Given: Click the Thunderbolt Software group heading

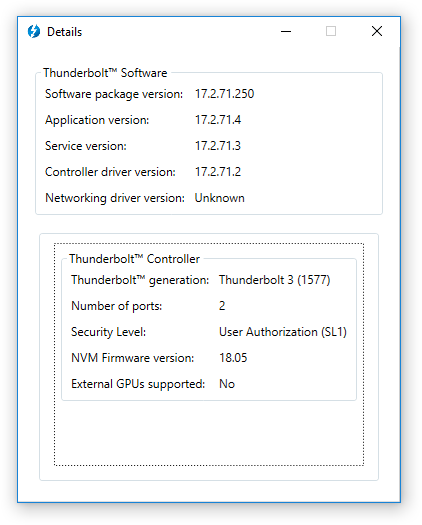Looking at the screenshot, I should [105, 73].
